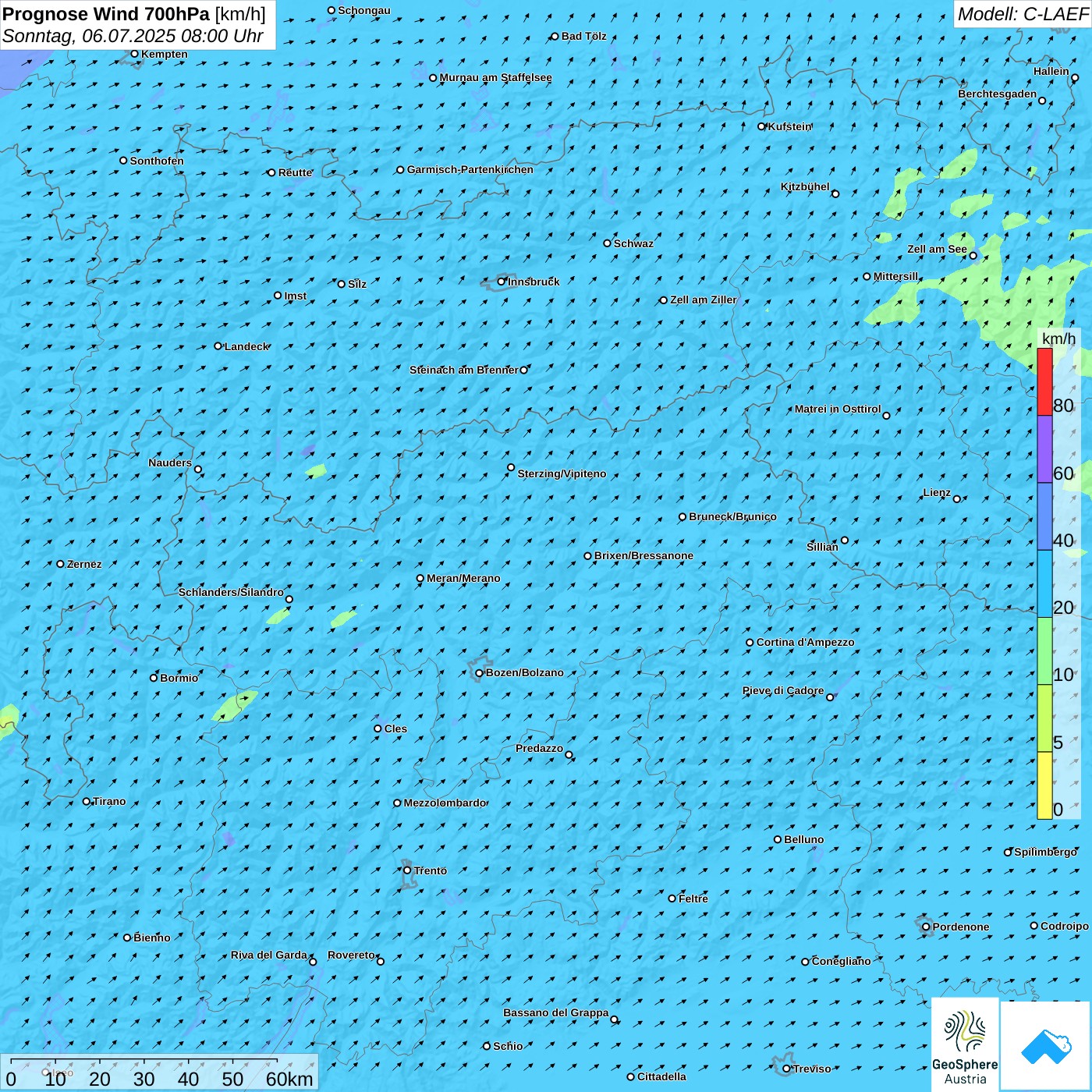Click the blue cloud house logo
Viewport: 1092px width, 1092px height.
[x=1045, y=1046]
